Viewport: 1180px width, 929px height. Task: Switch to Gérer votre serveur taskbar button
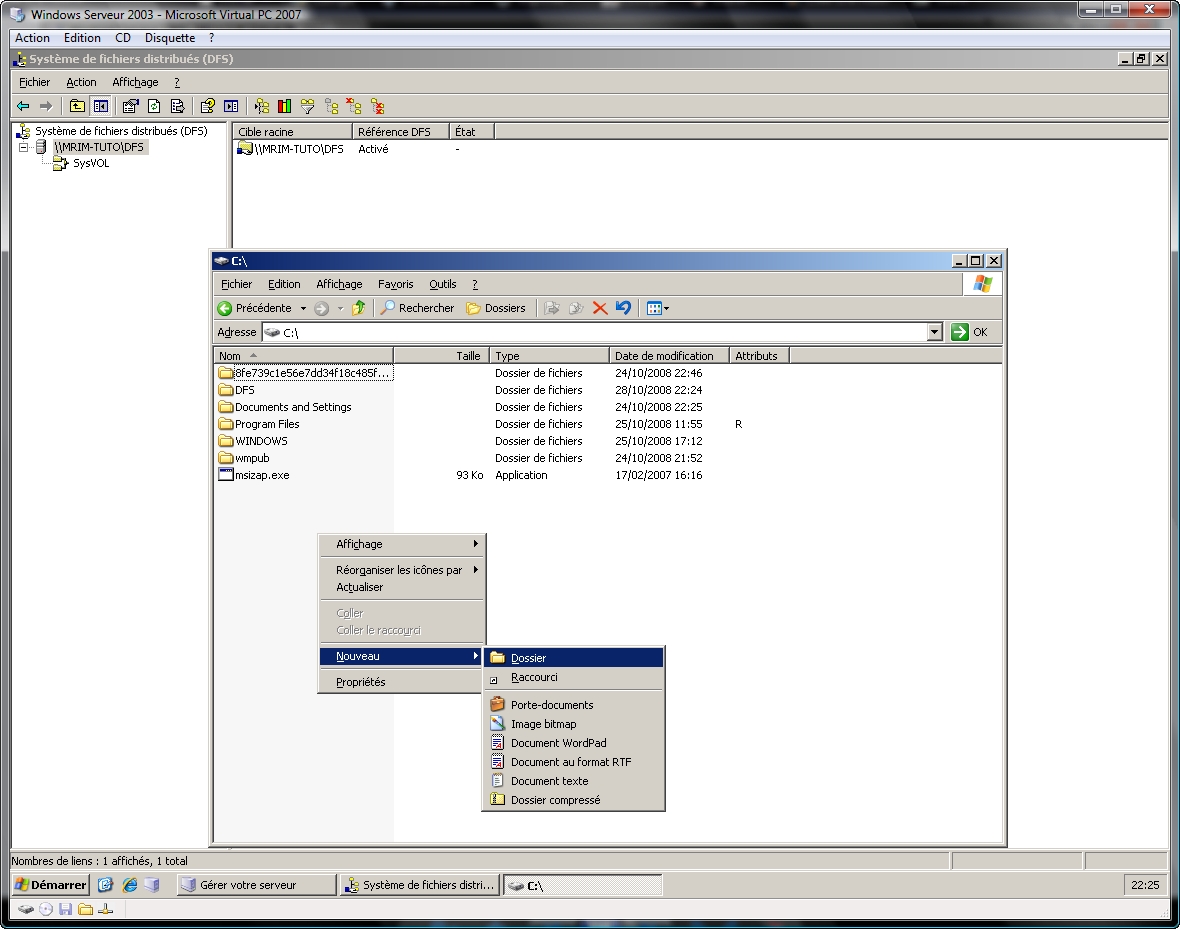(257, 885)
